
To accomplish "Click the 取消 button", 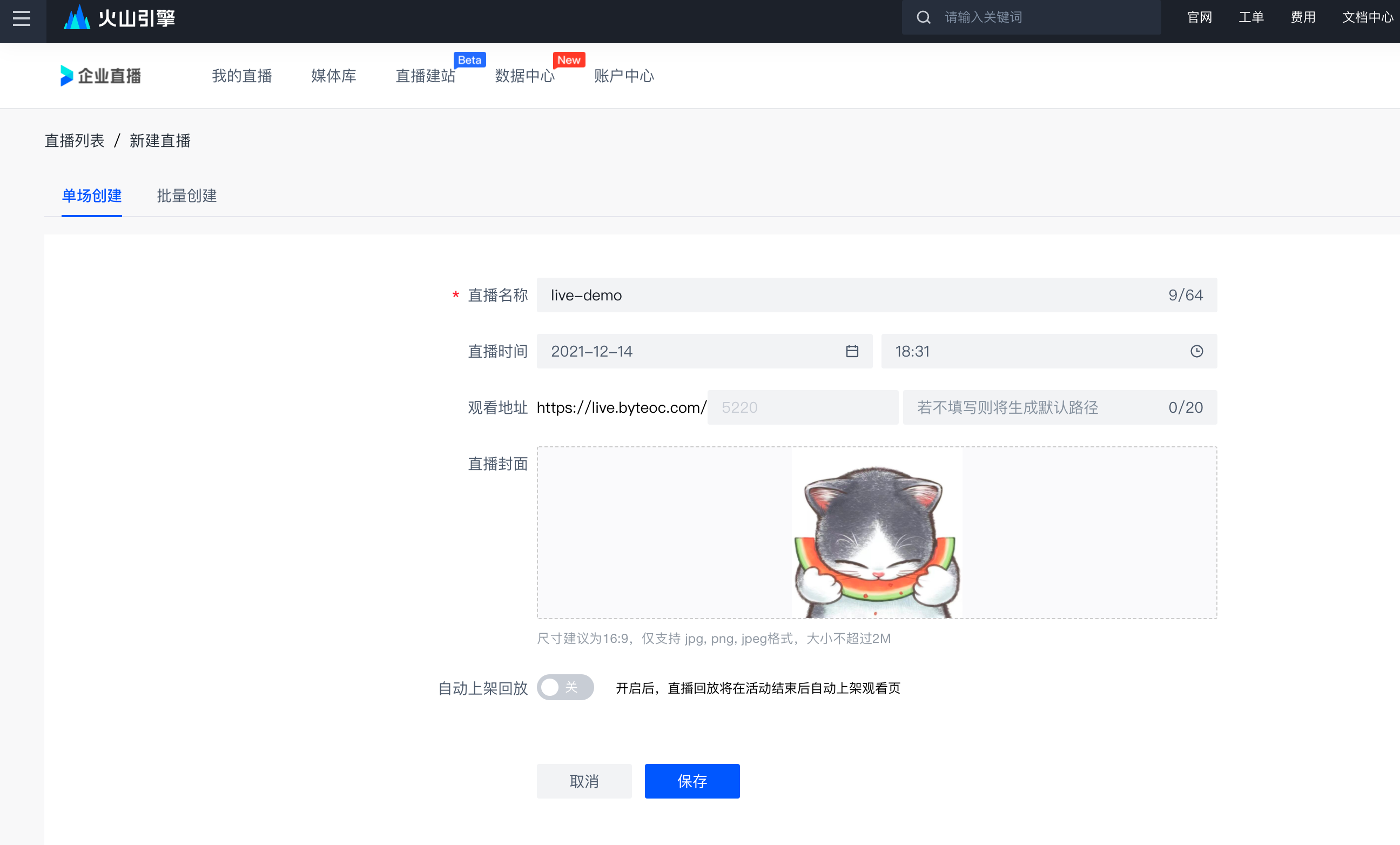I will click(583, 781).
